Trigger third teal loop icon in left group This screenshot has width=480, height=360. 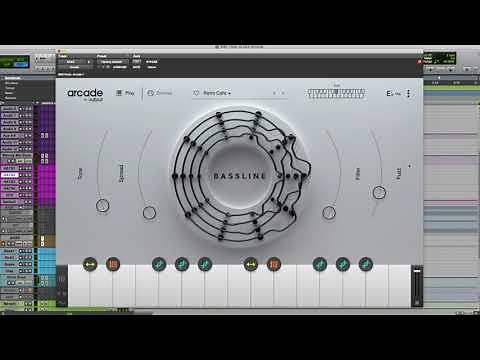click(x=205, y=265)
